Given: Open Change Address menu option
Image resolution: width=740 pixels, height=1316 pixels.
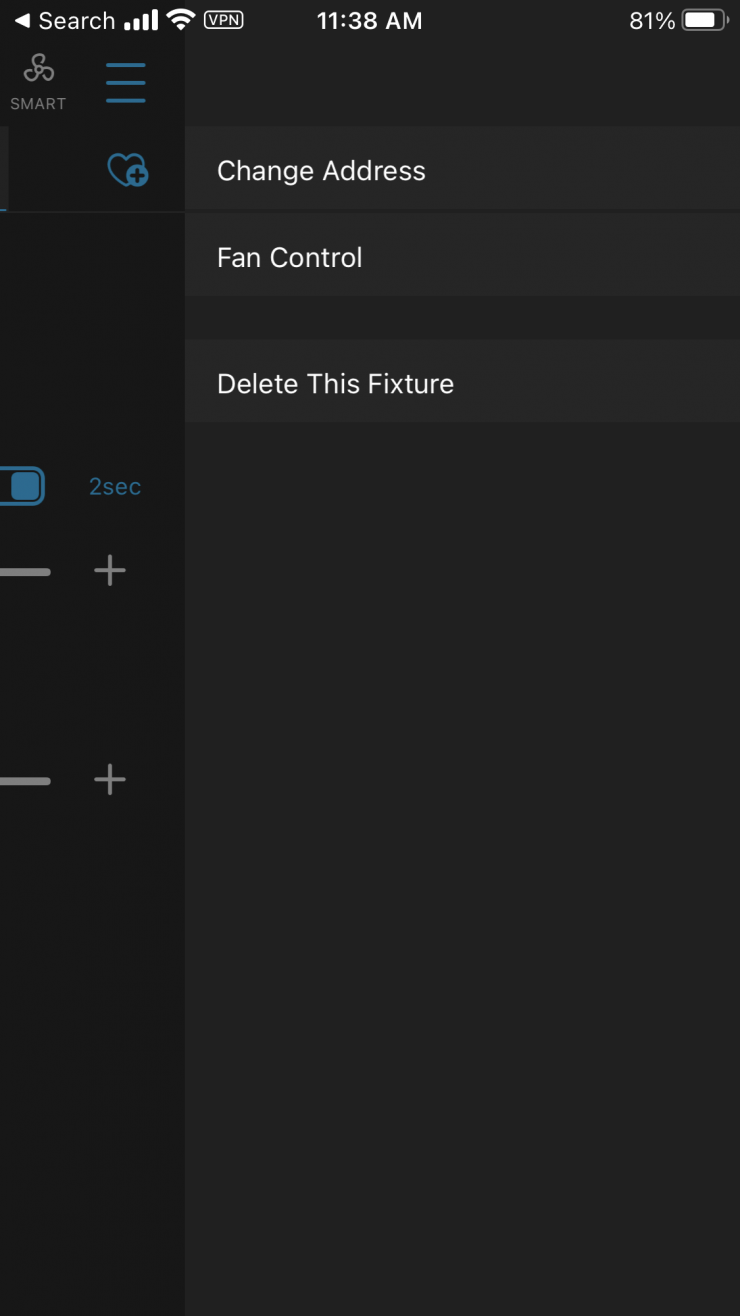Looking at the screenshot, I should [x=321, y=171].
